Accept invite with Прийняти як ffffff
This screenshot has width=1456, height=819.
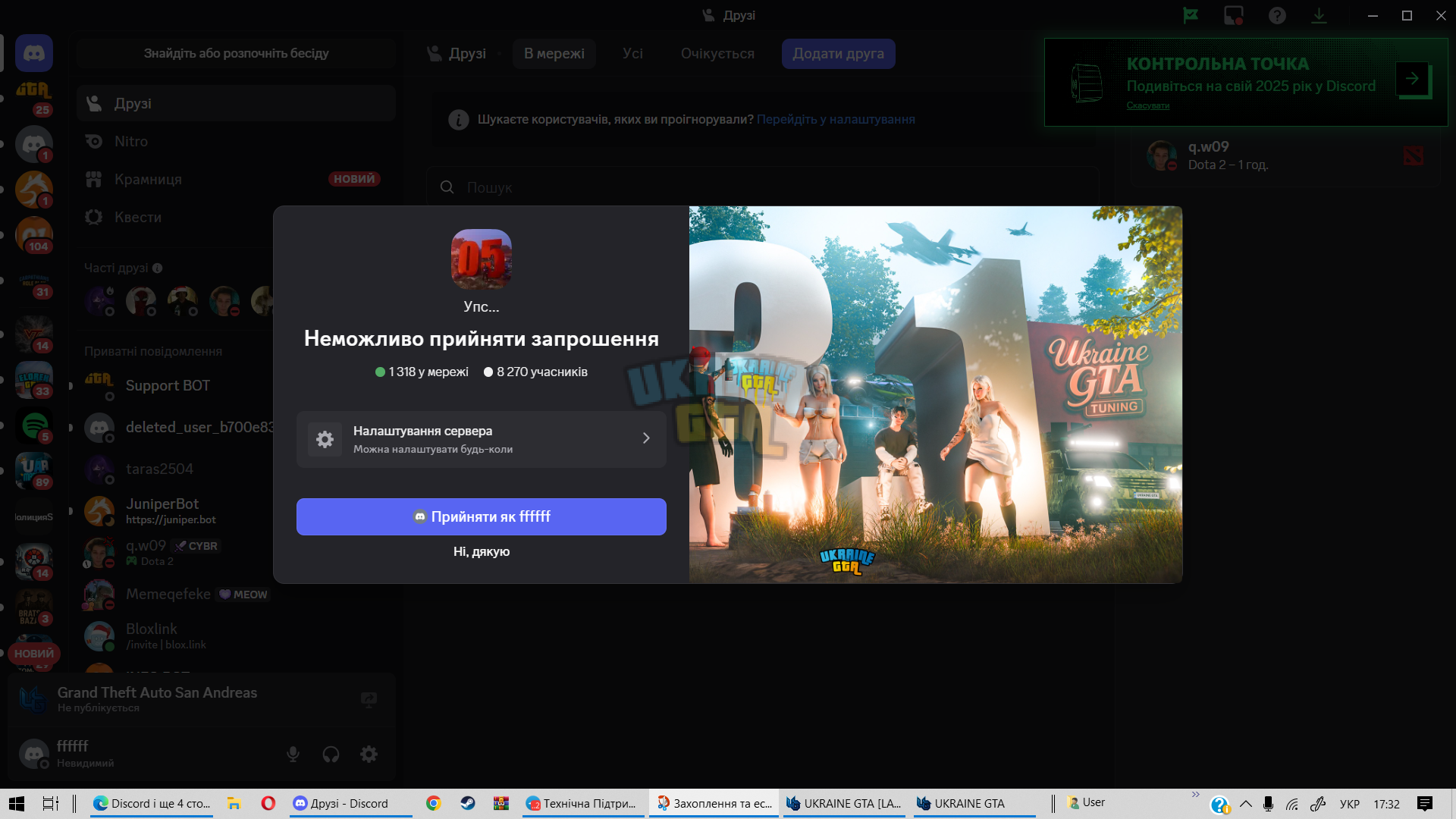point(482,516)
